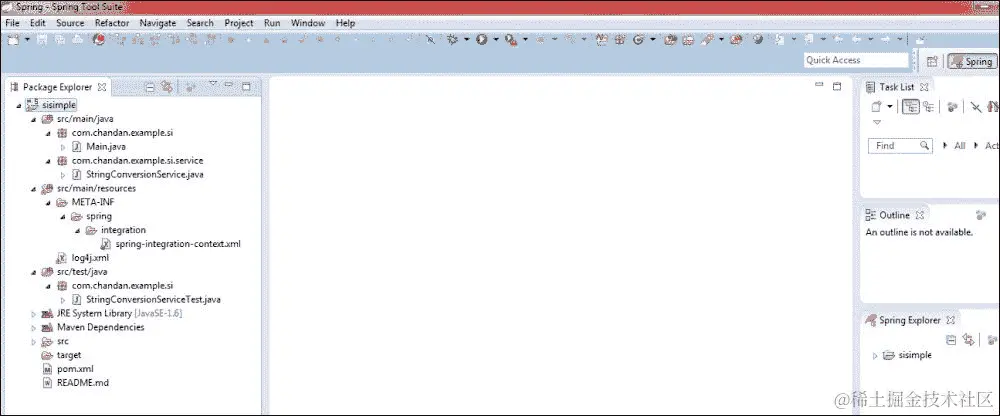Click the New Task icon in Task List
The width and height of the screenshot is (1000, 416).
[877, 107]
